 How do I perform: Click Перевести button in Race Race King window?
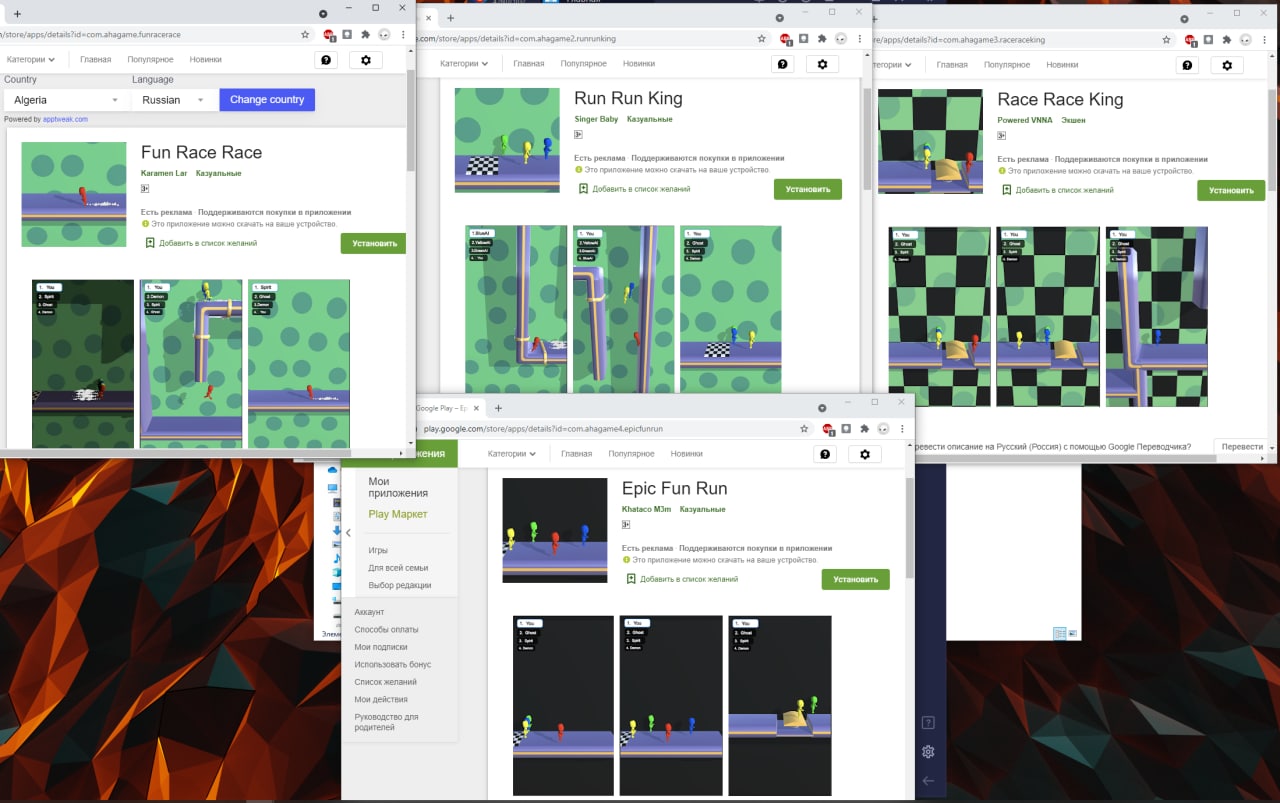tap(1242, 447)
